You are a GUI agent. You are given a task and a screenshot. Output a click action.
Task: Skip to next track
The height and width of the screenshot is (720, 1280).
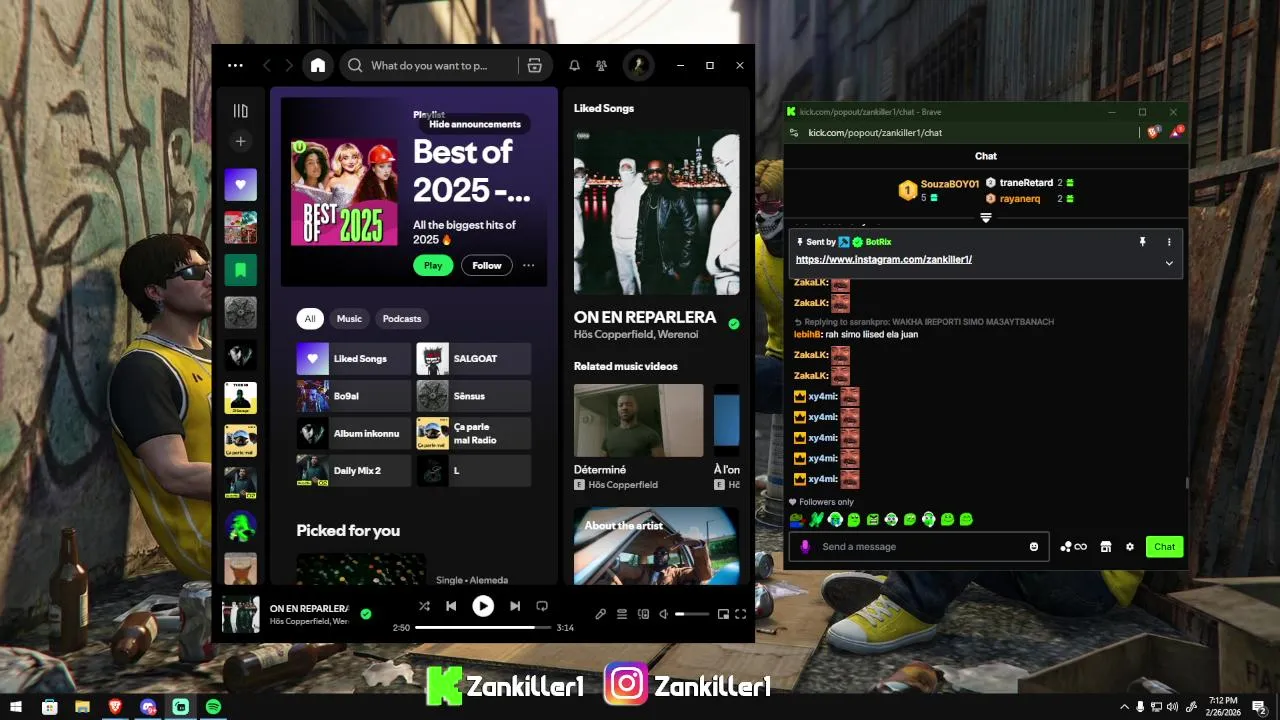click(x=515, y=606)
